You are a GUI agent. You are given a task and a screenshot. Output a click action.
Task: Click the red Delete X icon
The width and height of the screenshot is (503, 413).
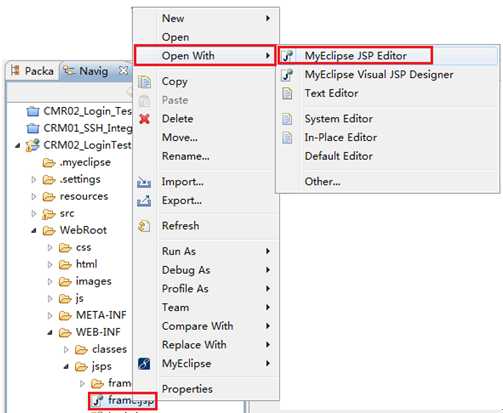coord(144,119)
